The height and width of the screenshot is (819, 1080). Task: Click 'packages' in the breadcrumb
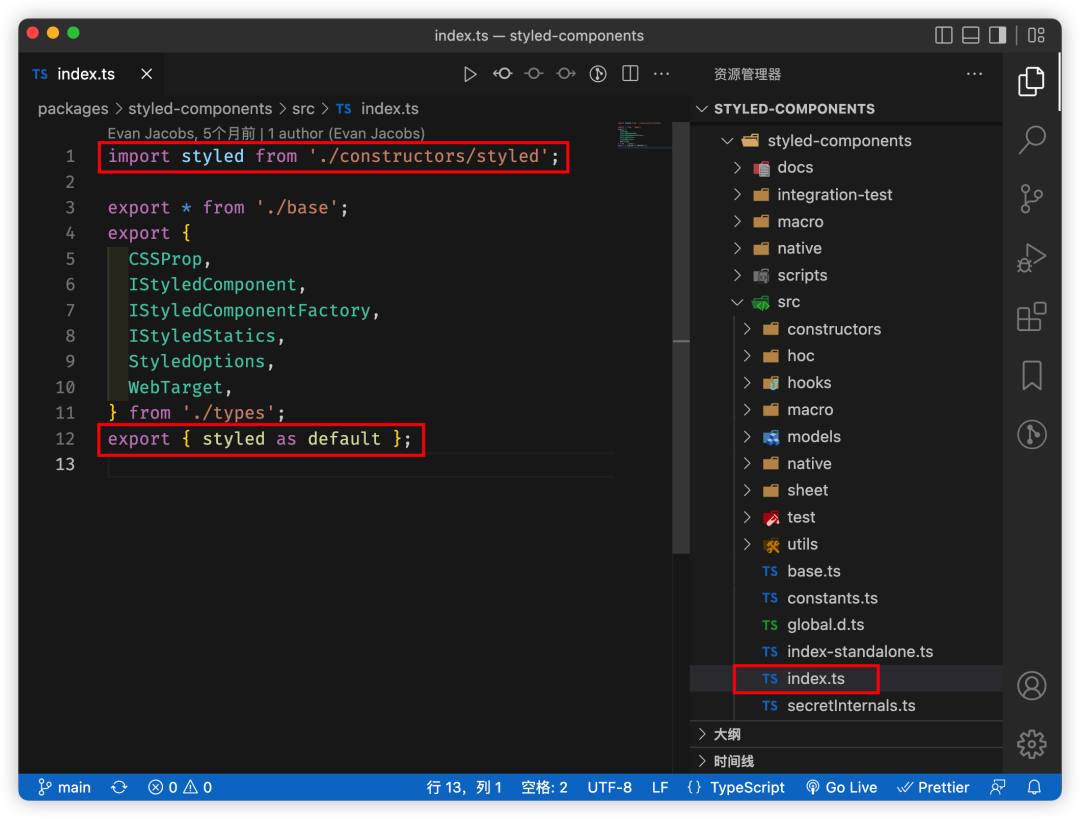pos(73,109)
